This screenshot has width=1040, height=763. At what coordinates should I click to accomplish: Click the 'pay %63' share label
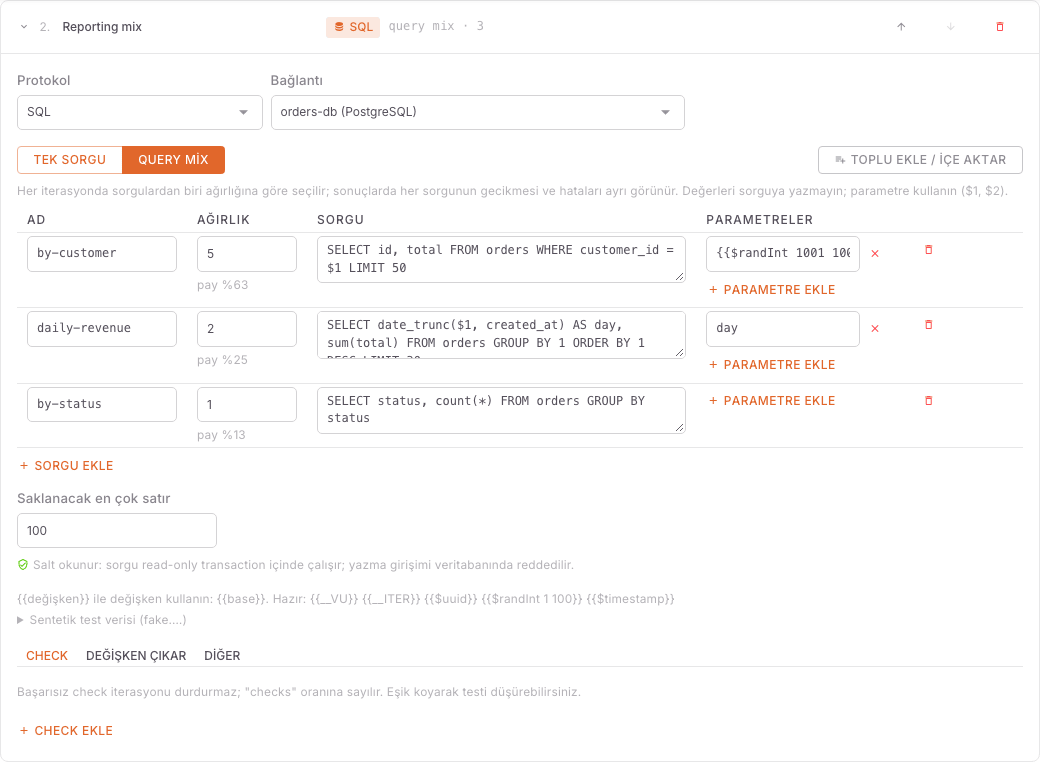223,285
